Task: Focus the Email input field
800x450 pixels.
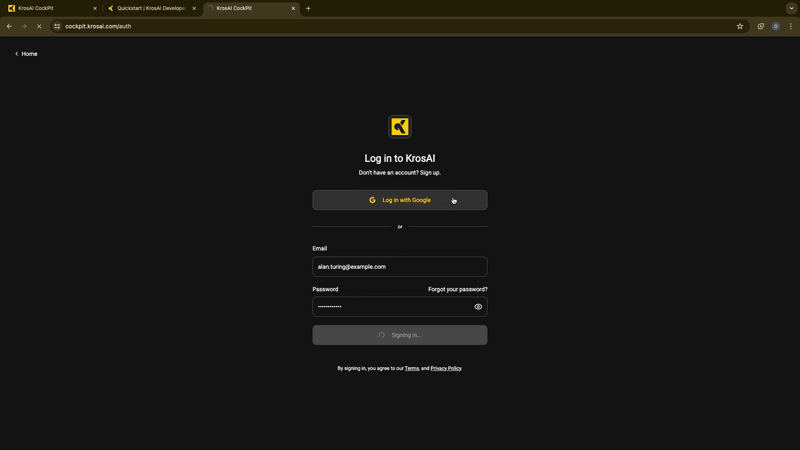Action: coord(400,267)
